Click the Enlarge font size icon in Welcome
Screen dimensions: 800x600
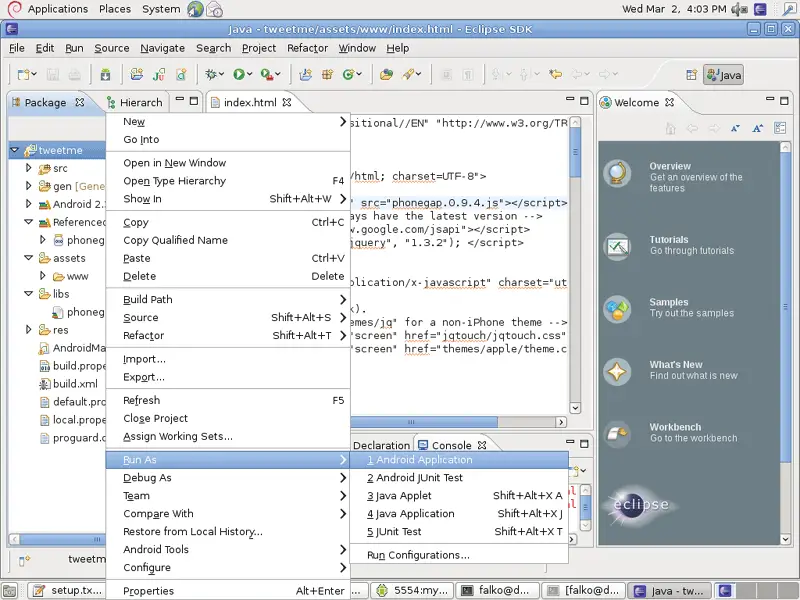(x=758, y=128)
